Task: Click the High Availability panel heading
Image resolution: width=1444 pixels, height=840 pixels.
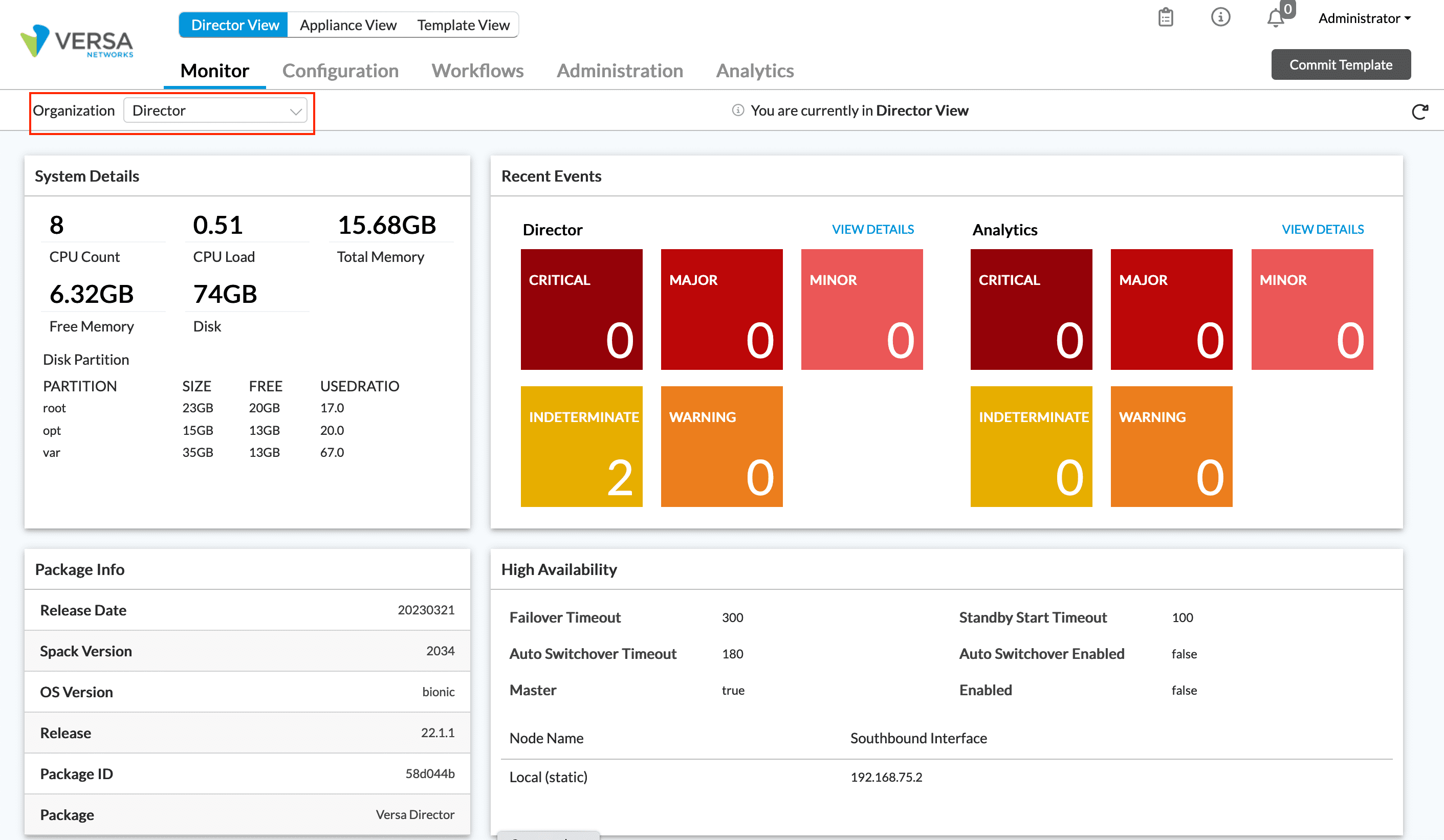Action: (x=559, y=569)
